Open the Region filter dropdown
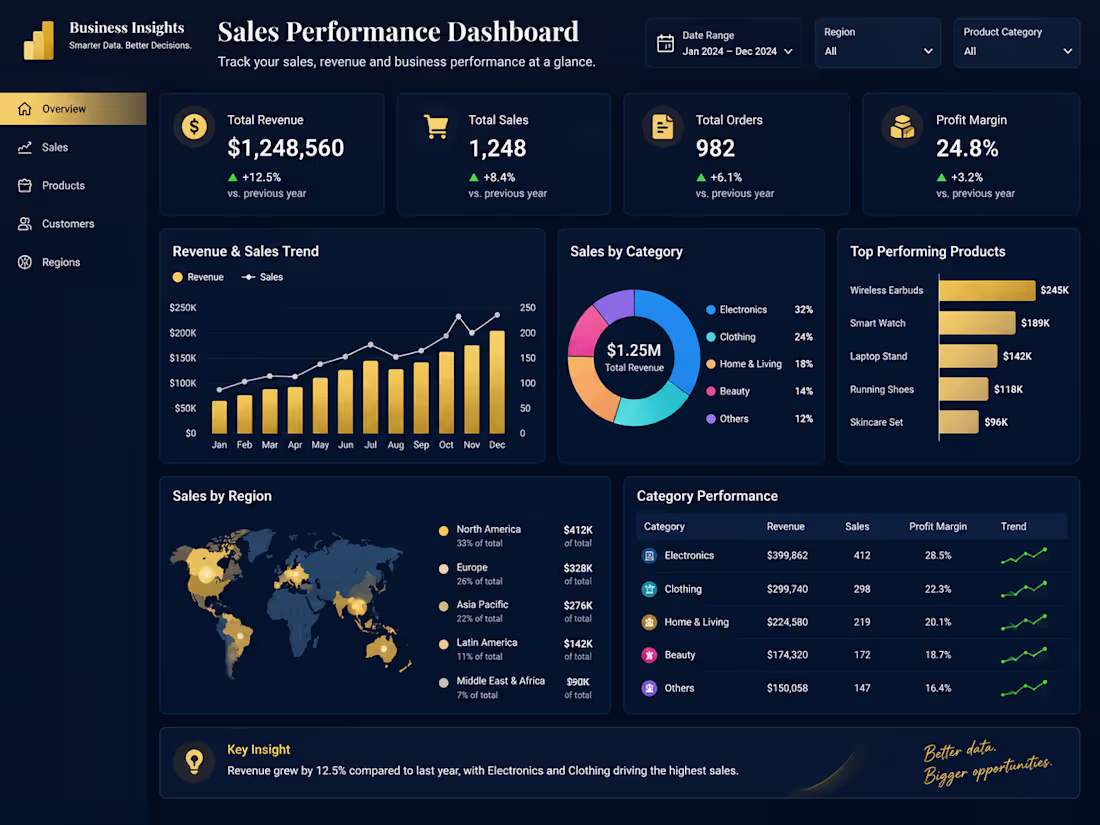This screenshot has height=825, width=1100. (x=878, y=43)
